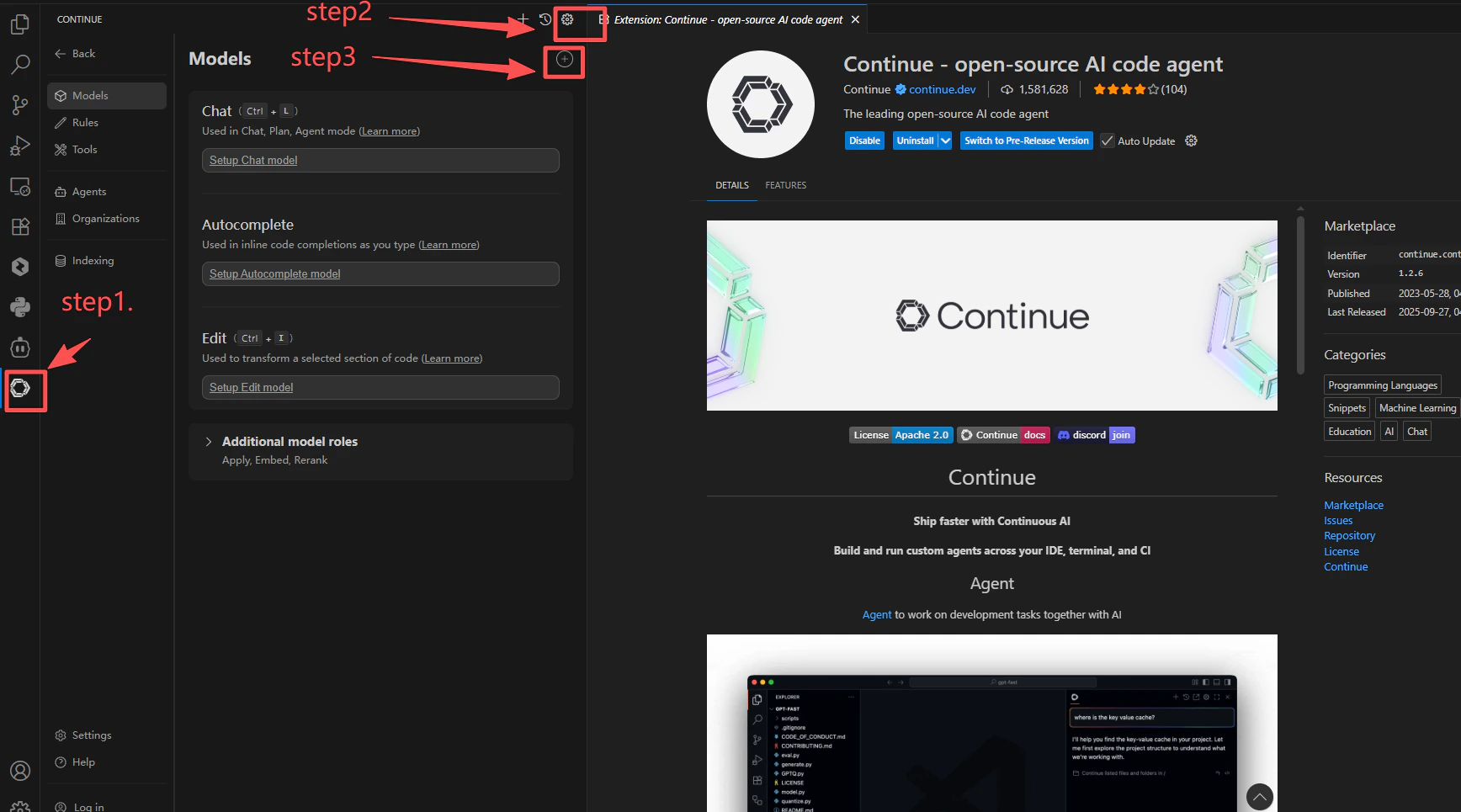Screen dimensions: 1461x812
Task: Select the Machine Learning category tag
Action: pyautogui.click(x=1417, y=407)
